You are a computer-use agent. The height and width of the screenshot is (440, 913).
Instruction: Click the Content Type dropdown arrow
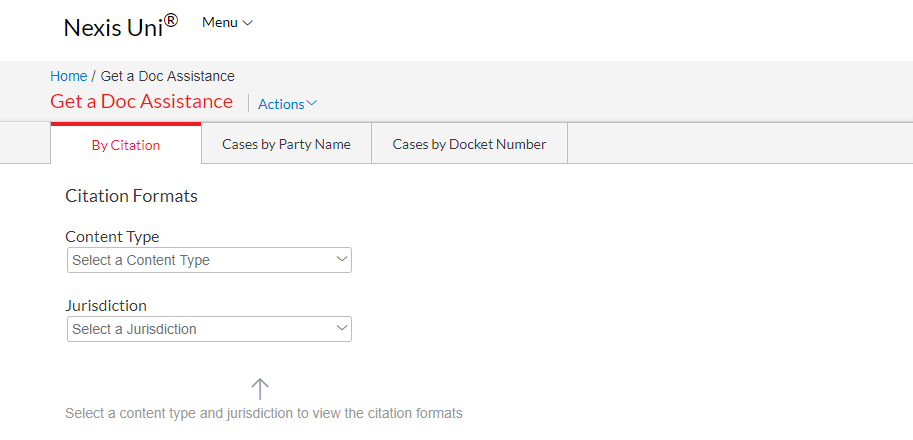point(342,260)
